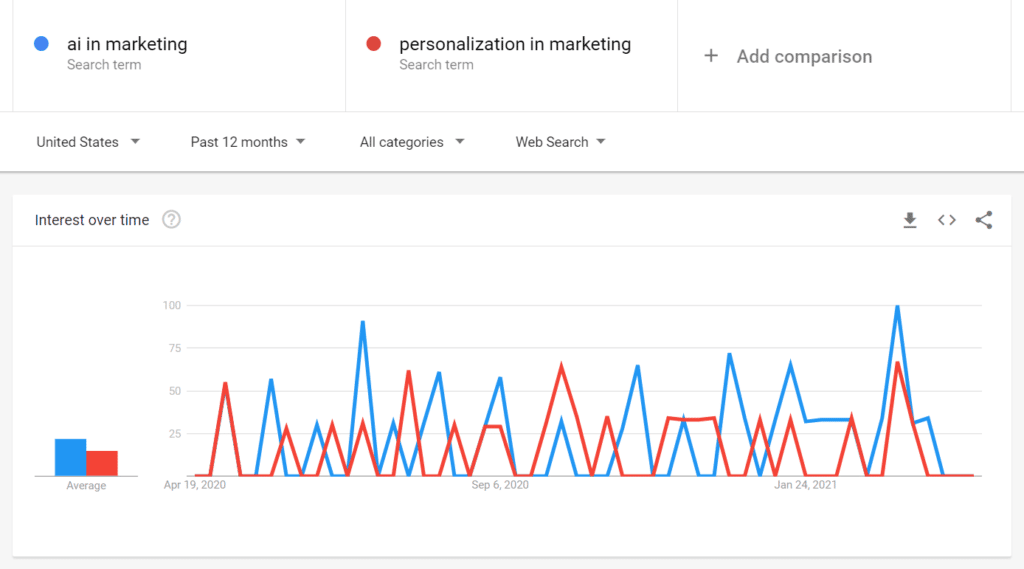
Task: Click the blue line's peak at 100
Action: (x=897, y=307)
